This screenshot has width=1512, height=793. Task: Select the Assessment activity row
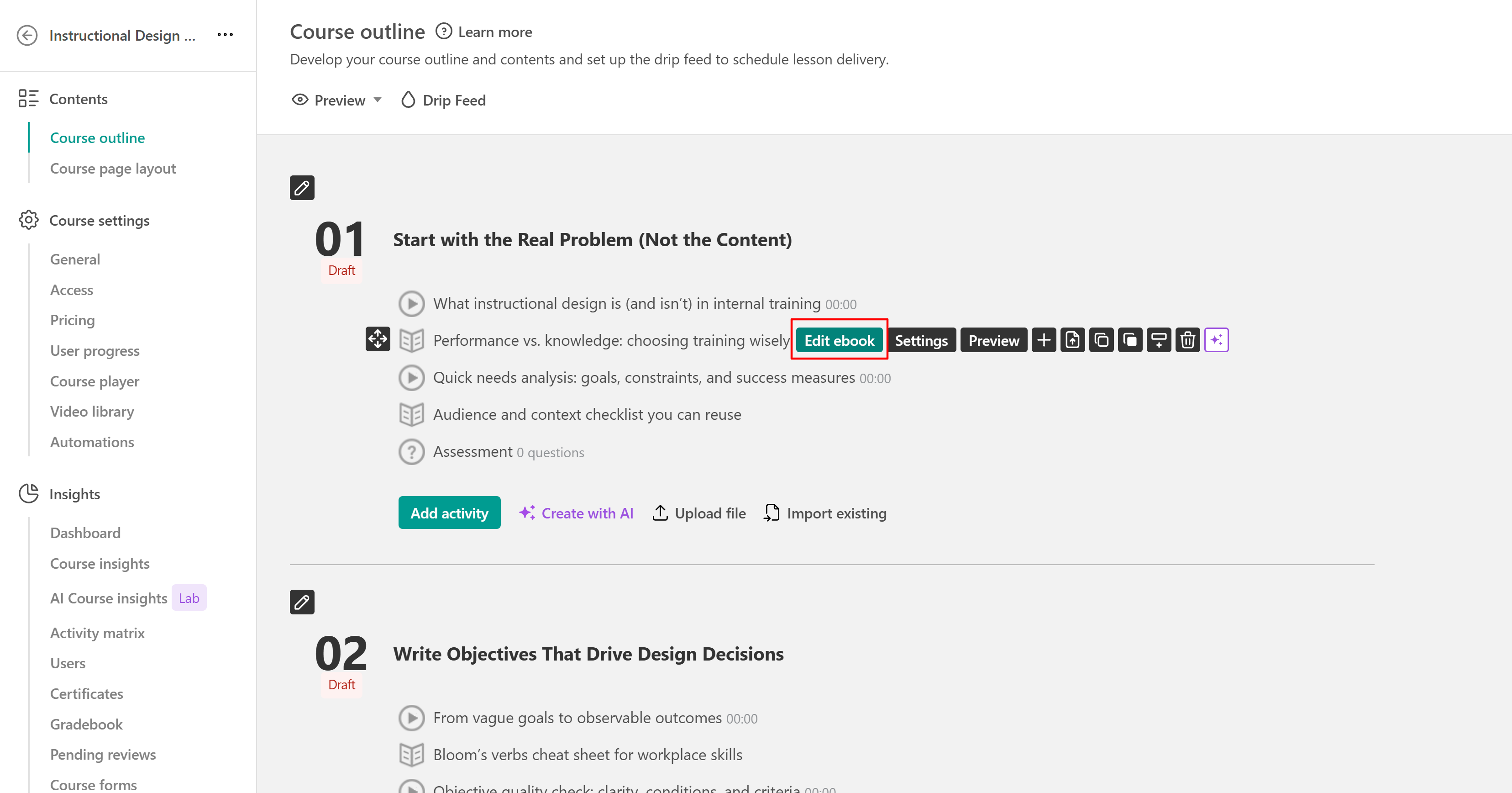click(x=491, y=452)
